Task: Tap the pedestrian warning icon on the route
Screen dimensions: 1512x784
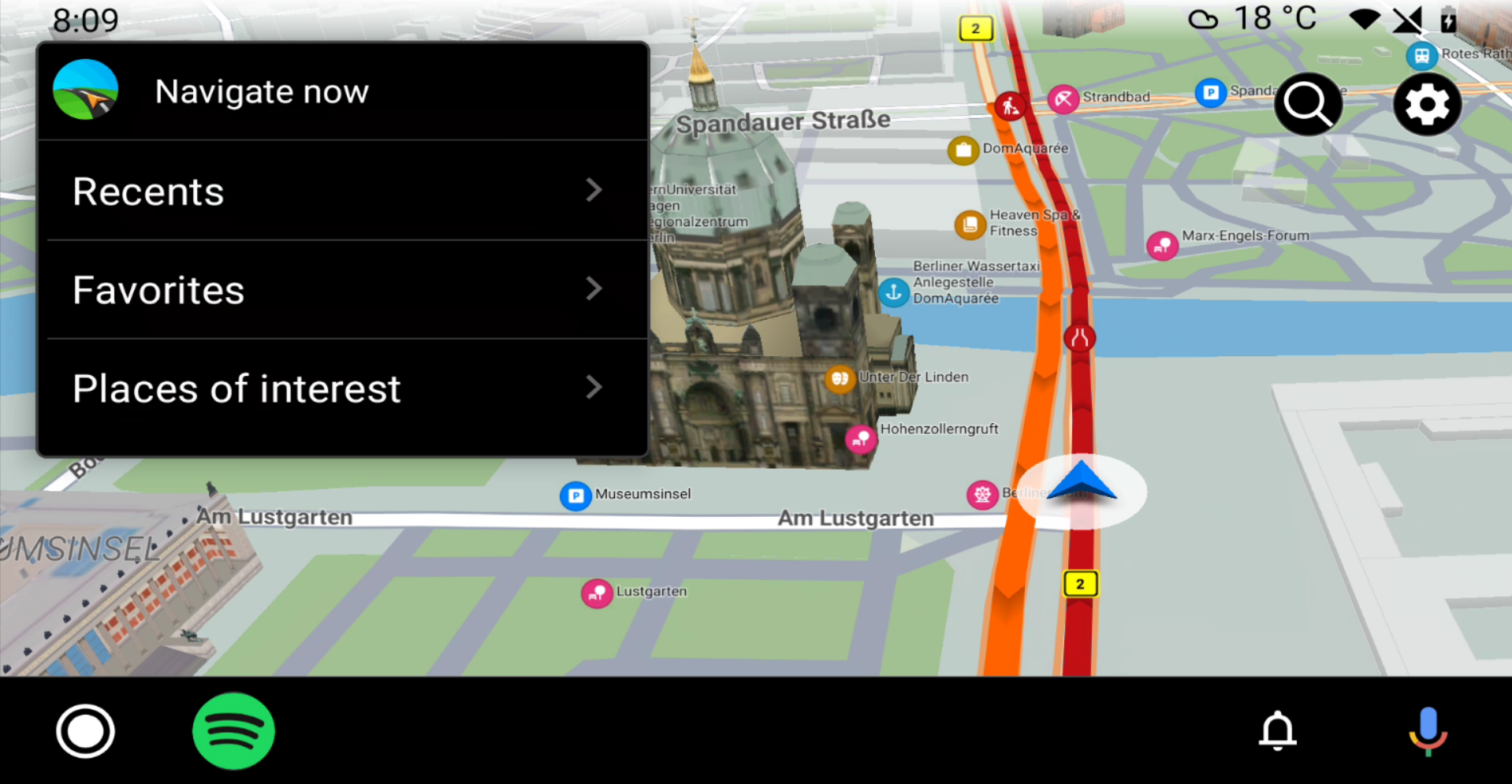Action: (x=1009, y=105)
